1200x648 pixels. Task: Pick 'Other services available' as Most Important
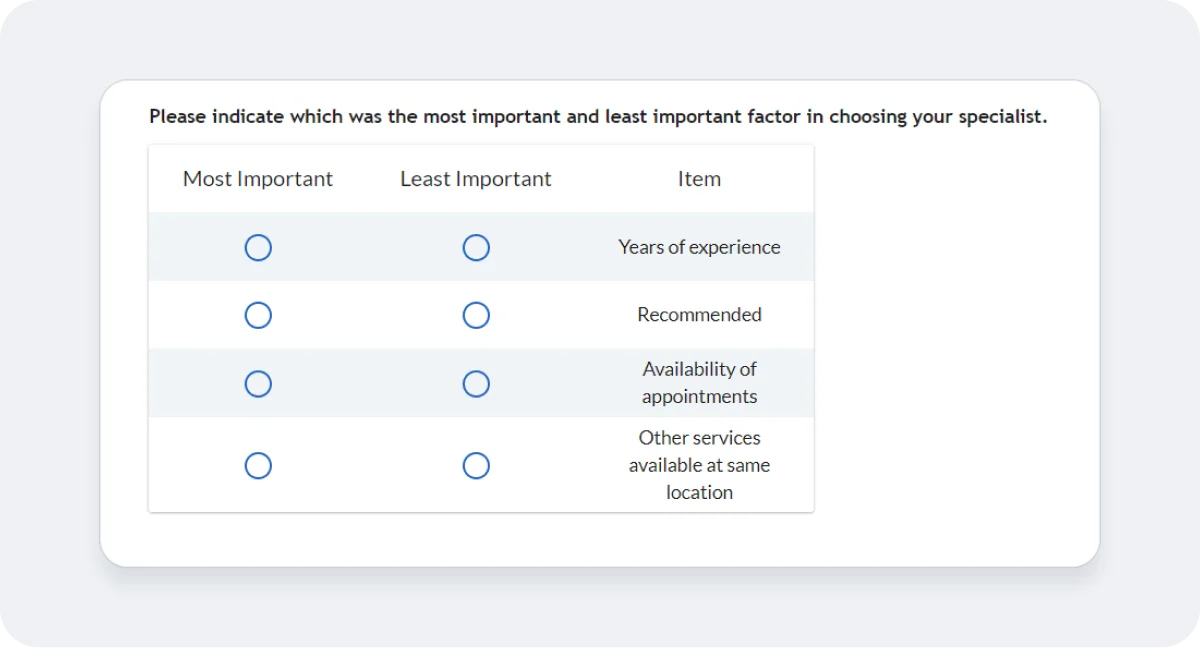(x=258, y=465)
